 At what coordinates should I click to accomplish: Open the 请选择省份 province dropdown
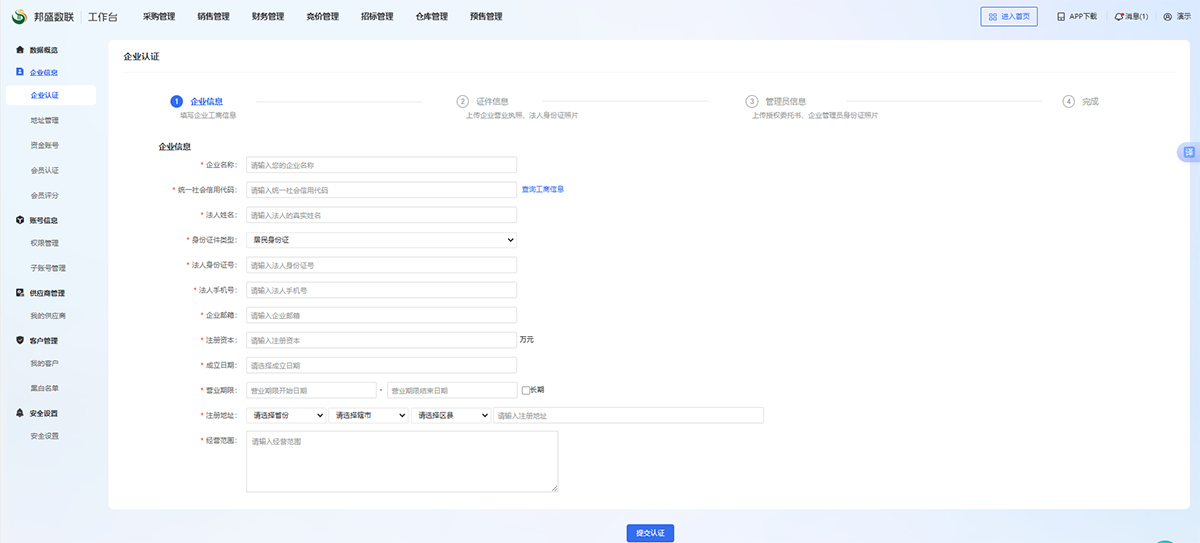click(286, 415)
